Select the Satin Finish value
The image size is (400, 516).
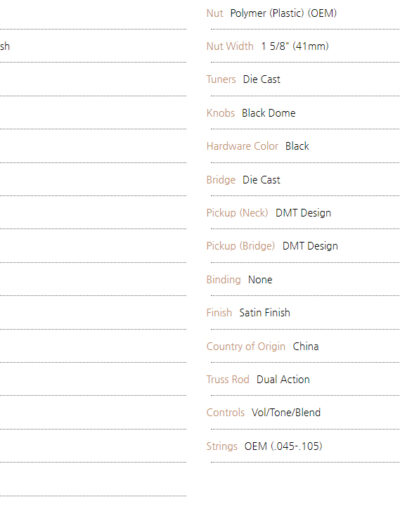[265, 313]
